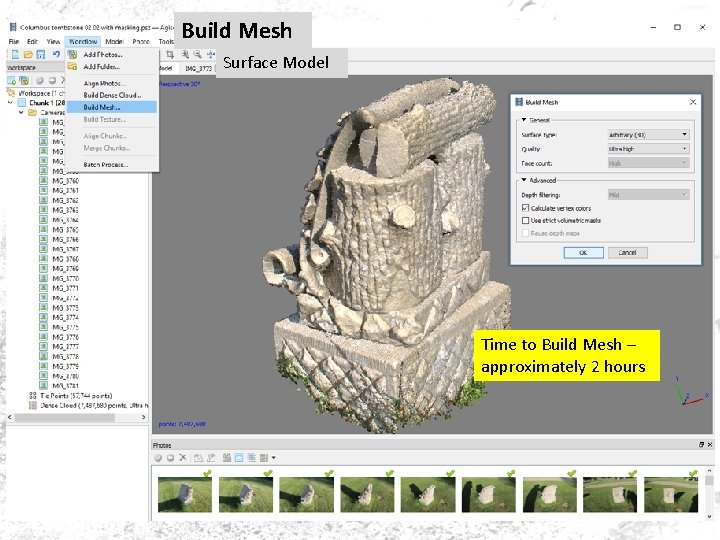The width and height of the screenshot is (720, 540).
Task: Open the Model menu
Action: tap(114, 41)
